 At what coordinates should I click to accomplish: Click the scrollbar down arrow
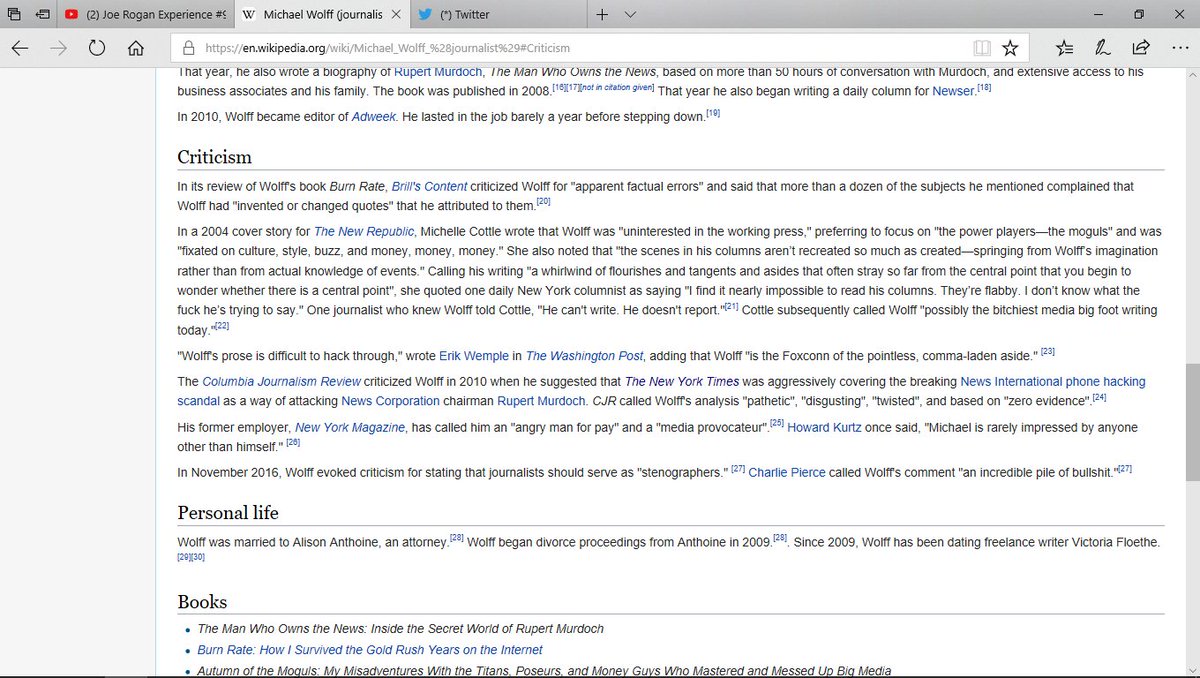pyautogui.click(x=1192, y=670)
